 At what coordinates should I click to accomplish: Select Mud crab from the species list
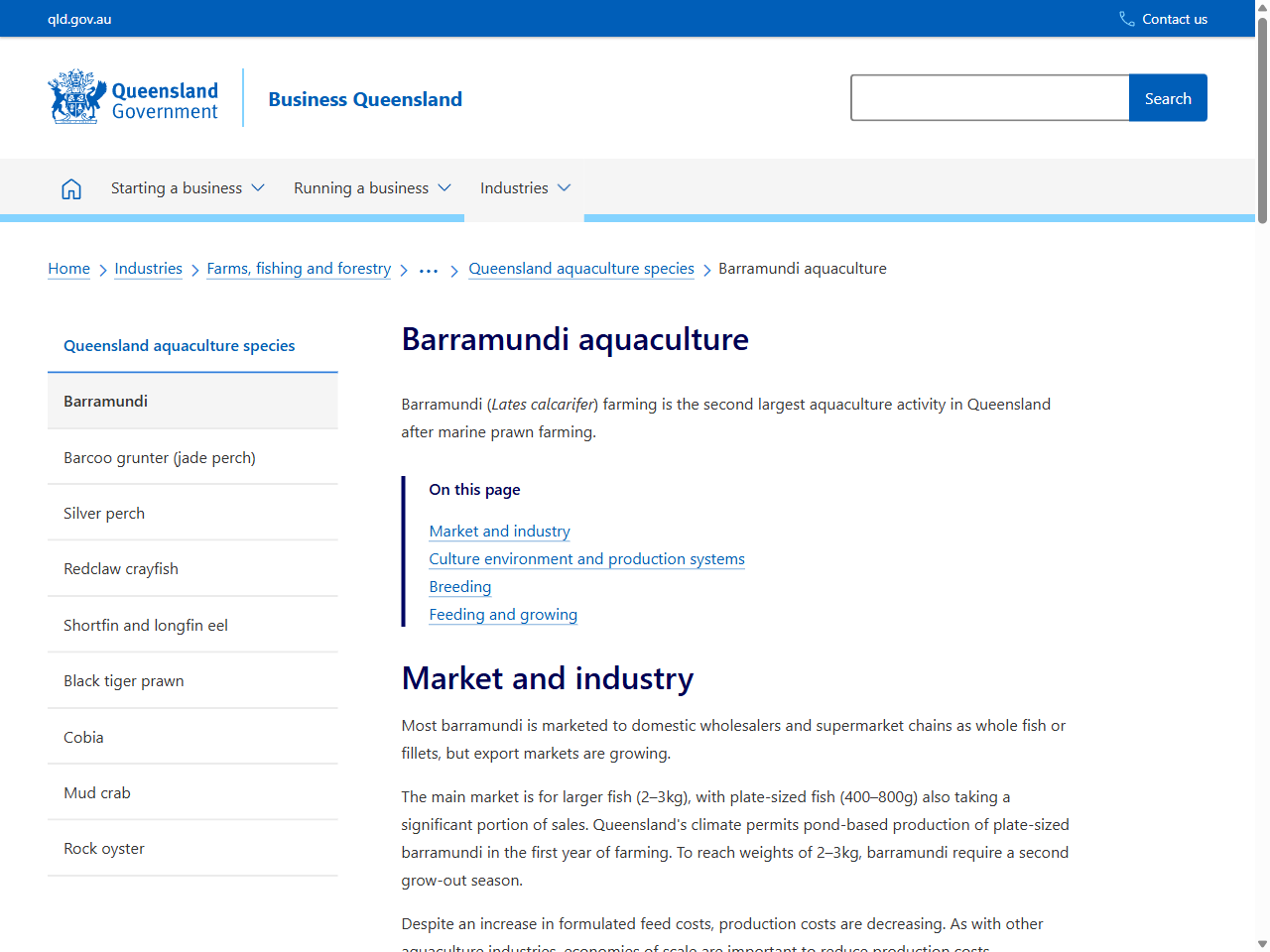[x=96, y=792]
